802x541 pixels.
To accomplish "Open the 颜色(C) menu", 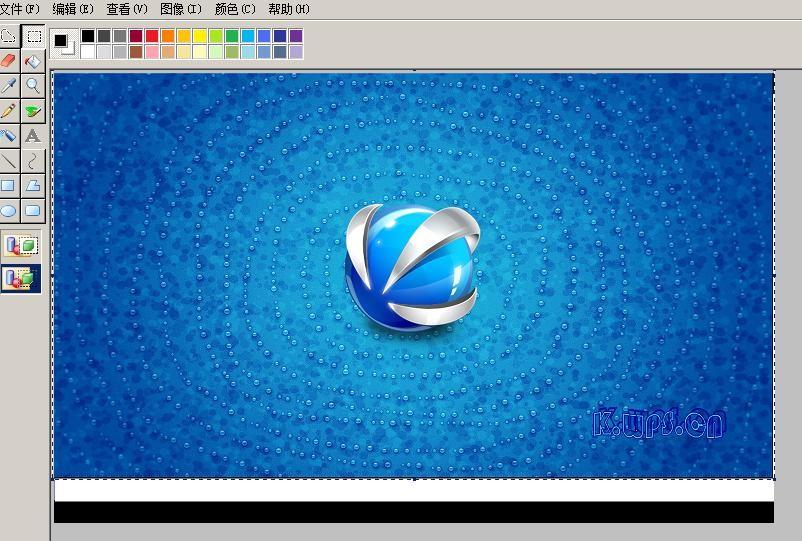I will (235, 9).
